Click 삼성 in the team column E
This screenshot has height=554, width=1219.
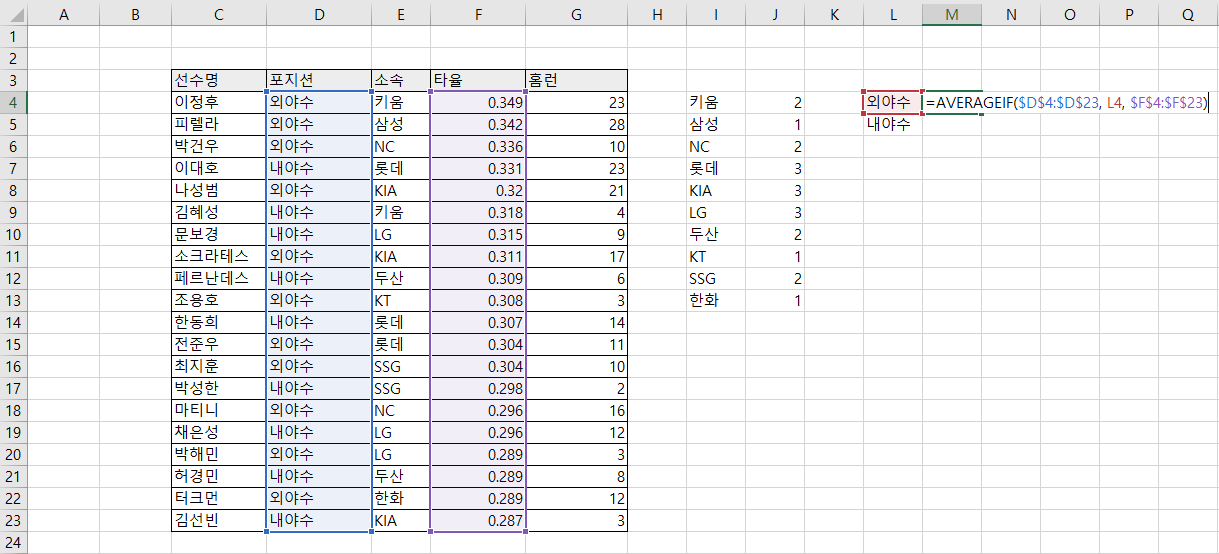(x=400, y=124)
